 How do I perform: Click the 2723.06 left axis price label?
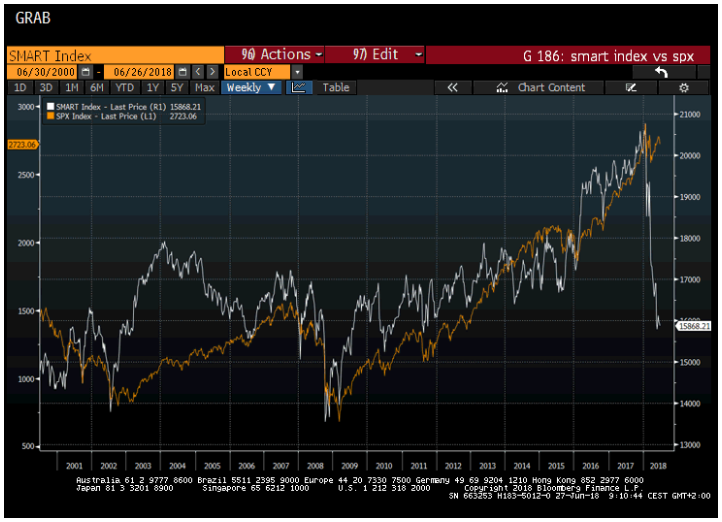(22, 145)
